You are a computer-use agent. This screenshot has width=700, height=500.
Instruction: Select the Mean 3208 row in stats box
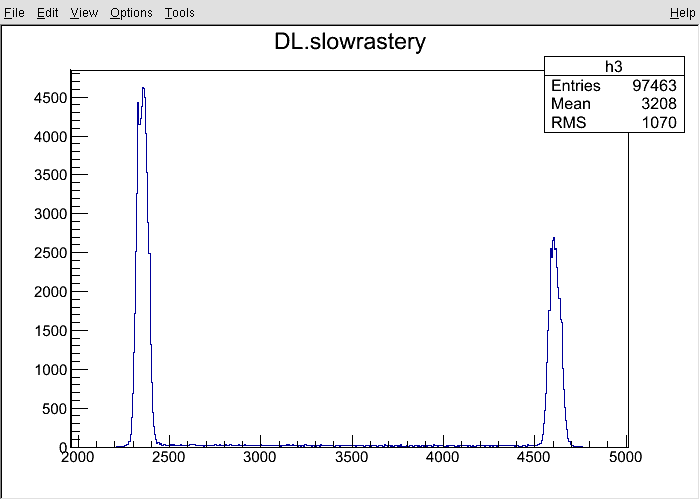pos(614,104)
